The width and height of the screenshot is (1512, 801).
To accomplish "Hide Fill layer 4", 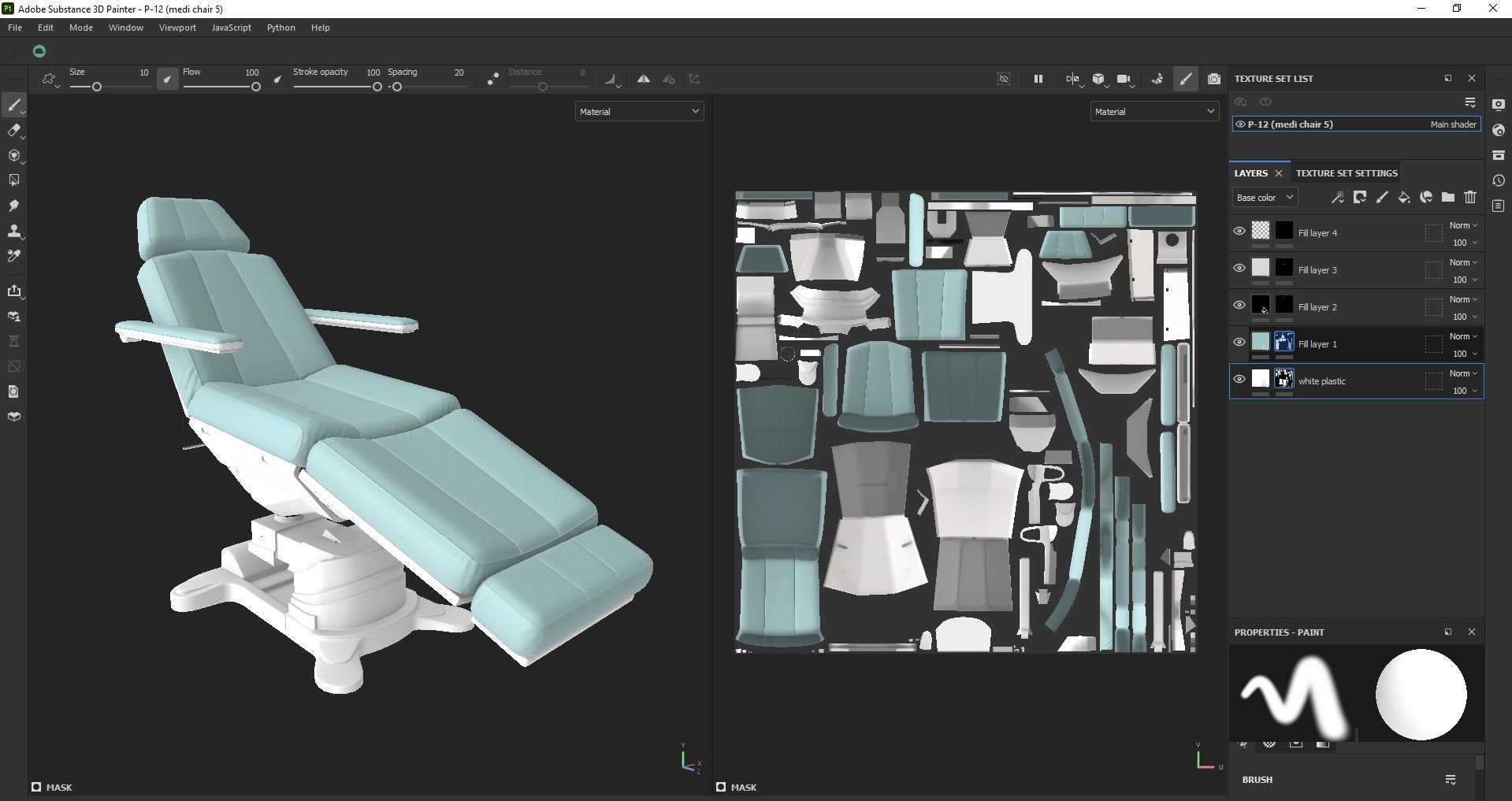I will click(1239, 232).
